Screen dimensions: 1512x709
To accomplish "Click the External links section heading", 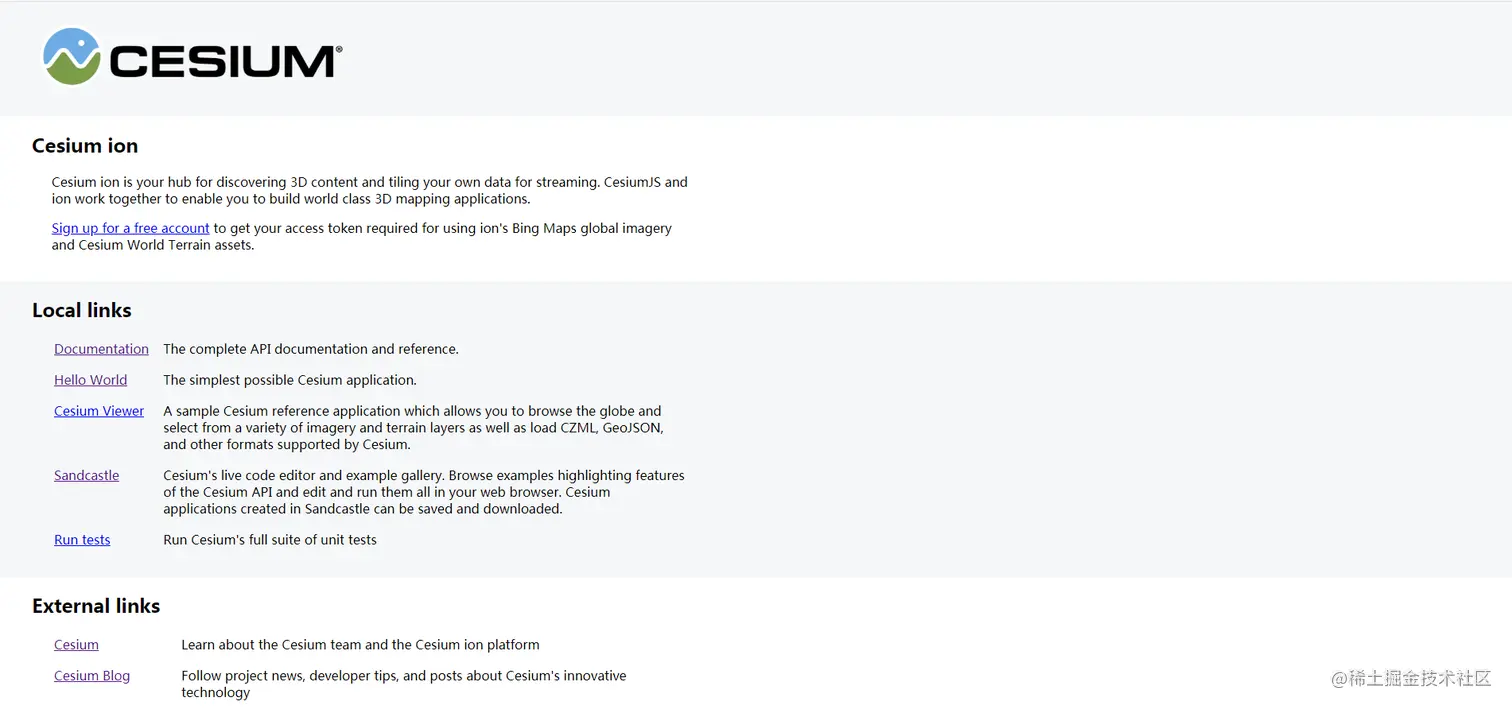I will (96, 606).
